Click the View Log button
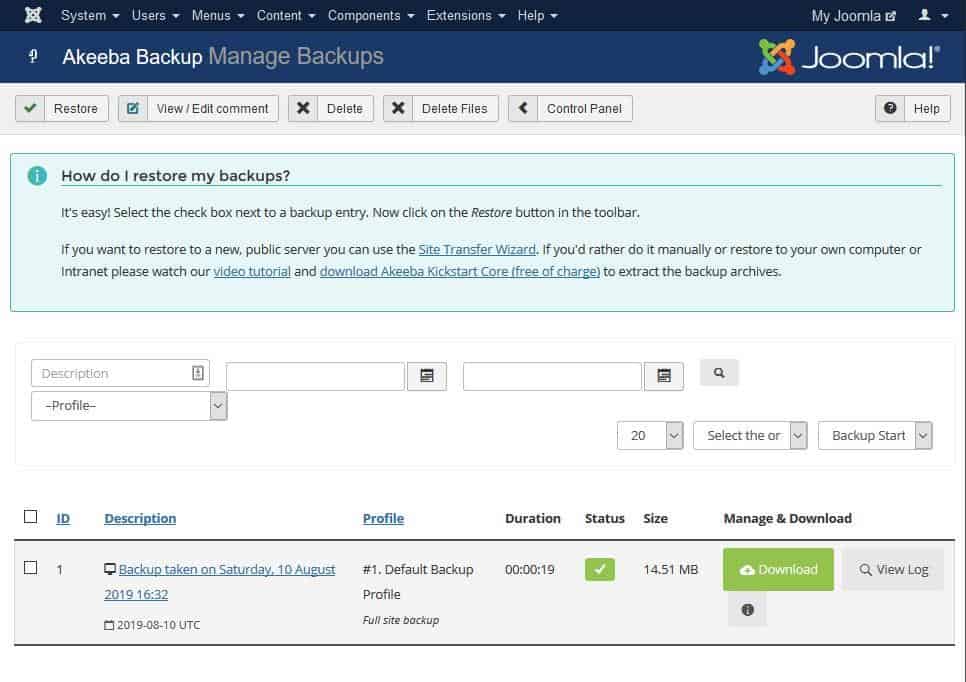Screen dimensions: 966x682 (x=893, y=569)
